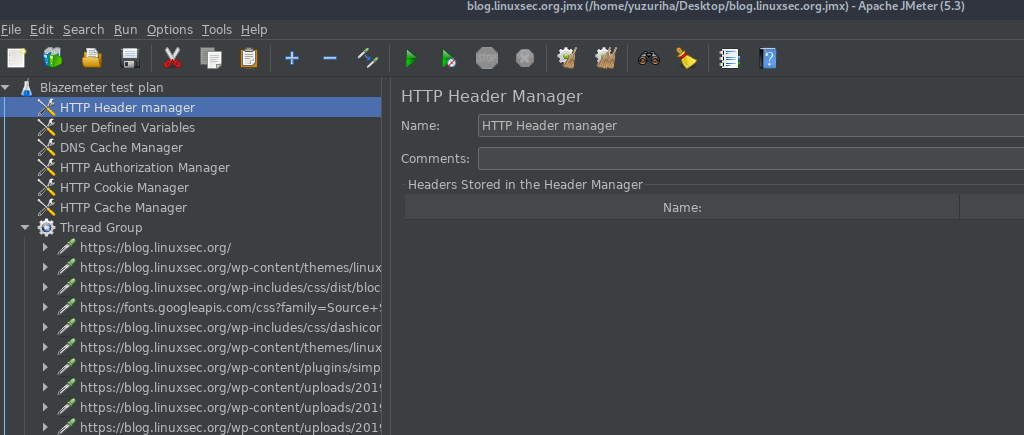Click the Copy icon in the toolbar

point(210,58)
